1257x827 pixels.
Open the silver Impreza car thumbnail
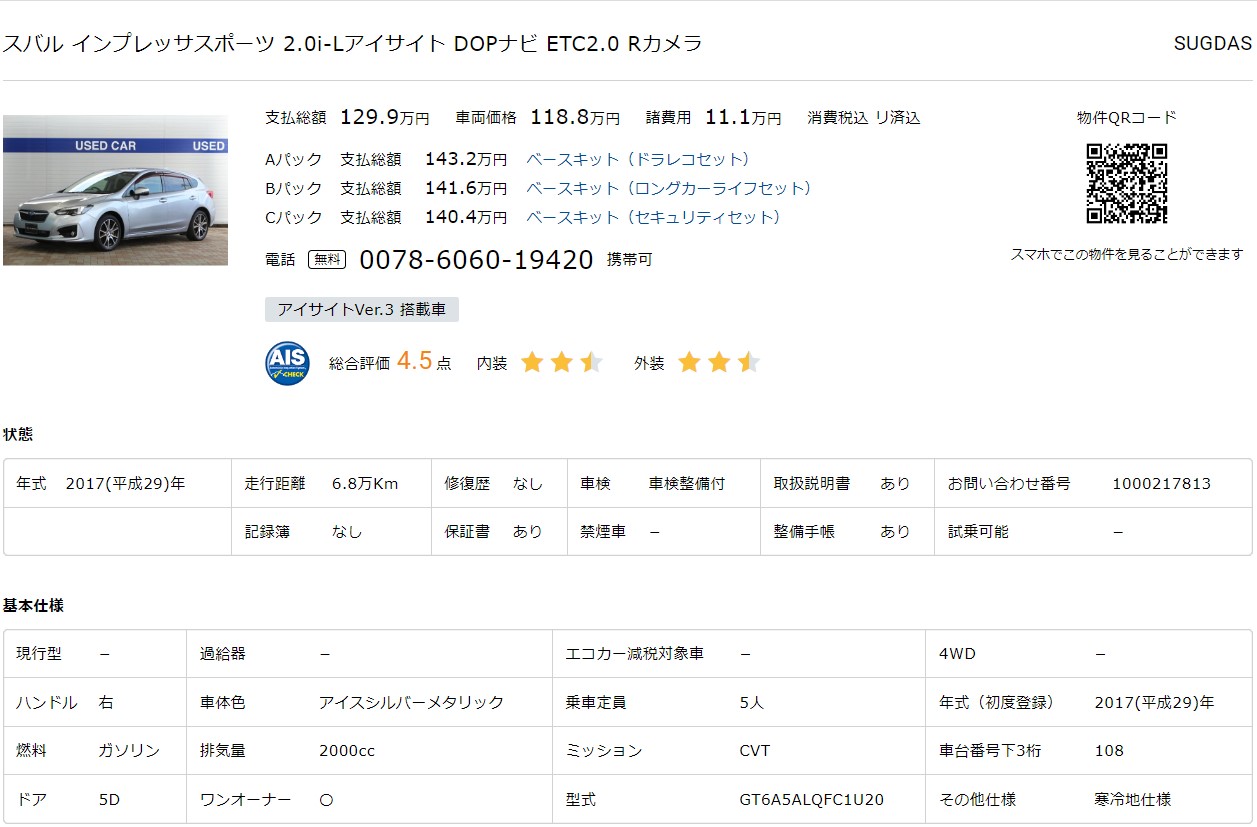pos(115,190)
